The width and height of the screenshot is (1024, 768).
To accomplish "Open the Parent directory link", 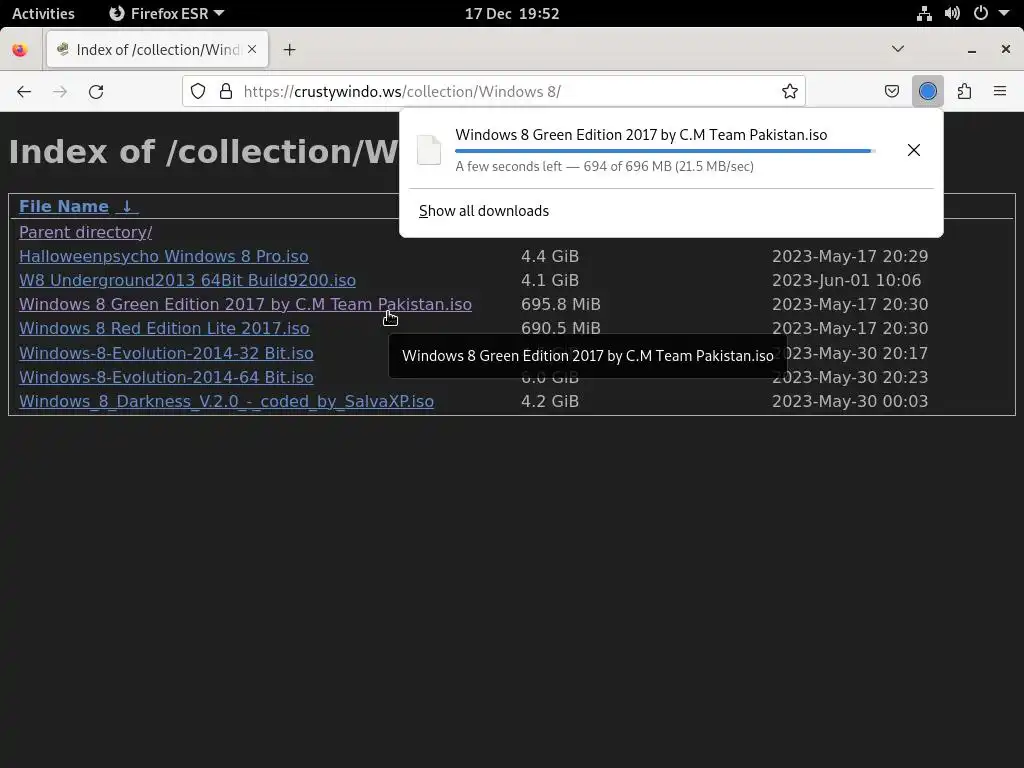I will point(86,232).
